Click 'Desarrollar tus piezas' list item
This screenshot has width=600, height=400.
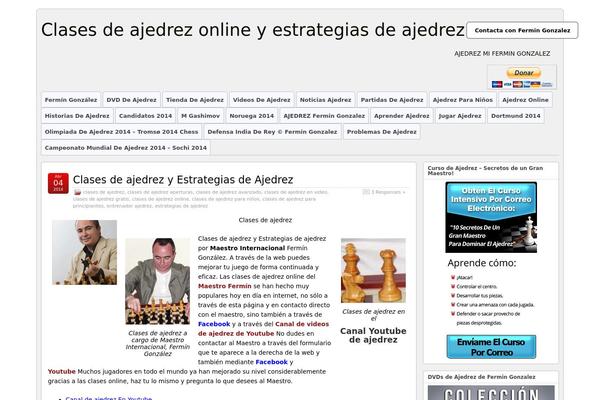480,296
